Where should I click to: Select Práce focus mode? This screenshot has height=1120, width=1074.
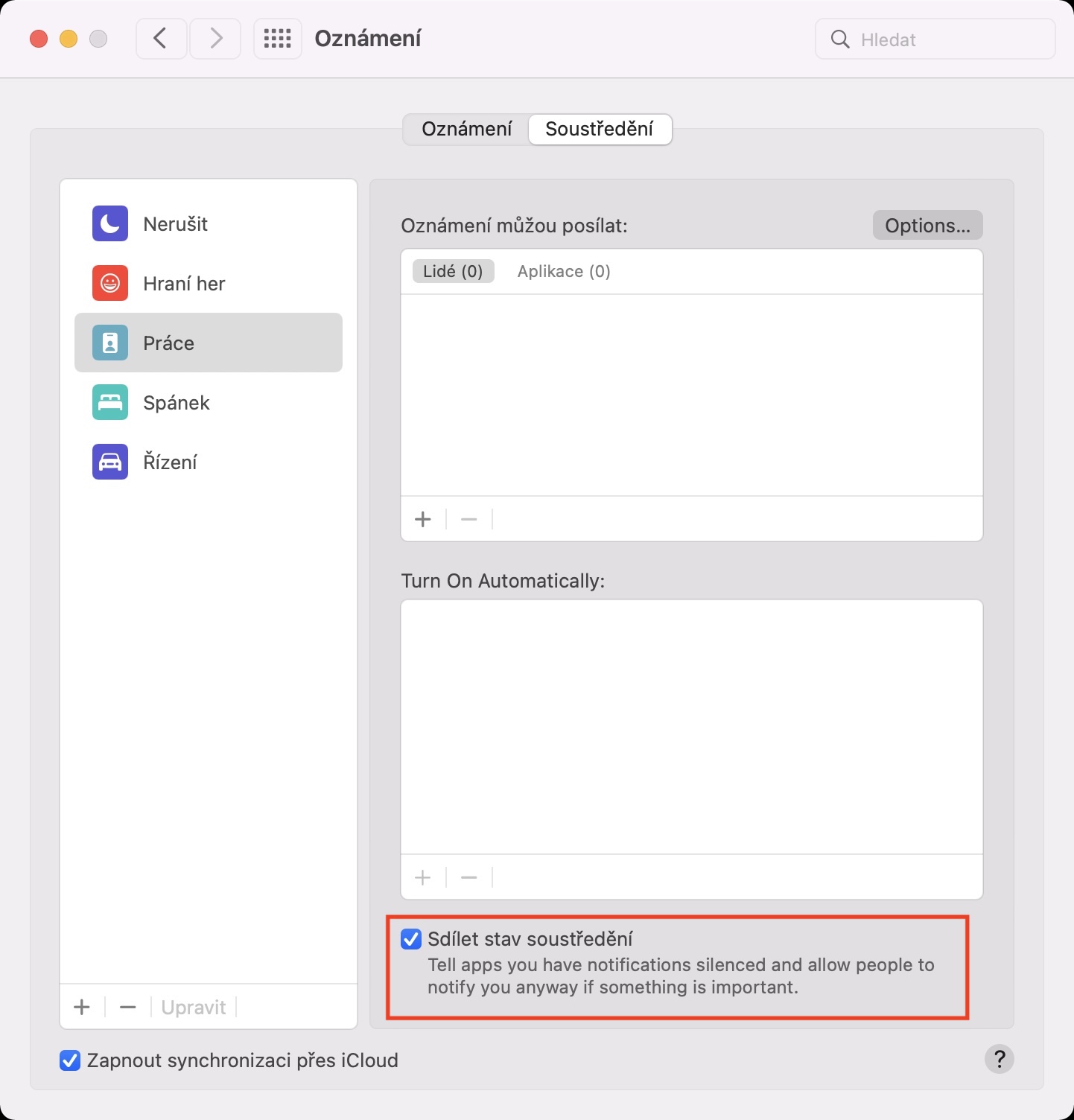tap(209, 343)
